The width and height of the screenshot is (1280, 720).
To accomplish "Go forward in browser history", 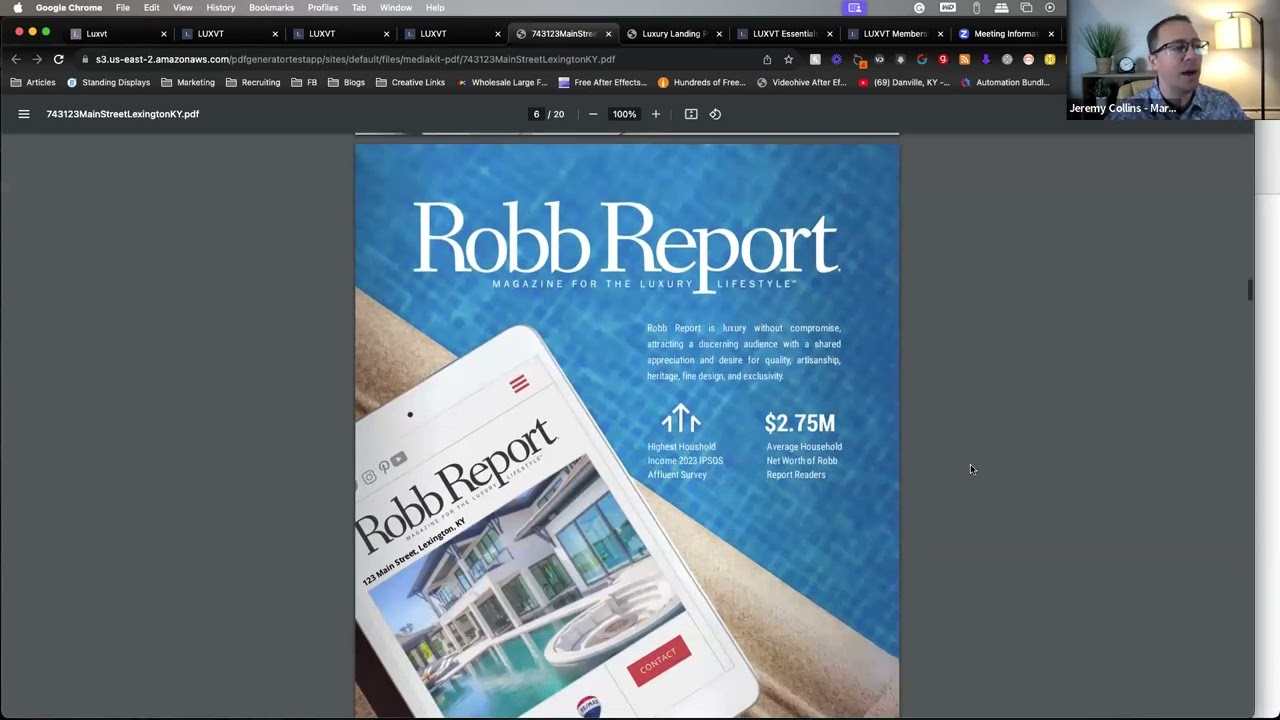I will 37,60.
